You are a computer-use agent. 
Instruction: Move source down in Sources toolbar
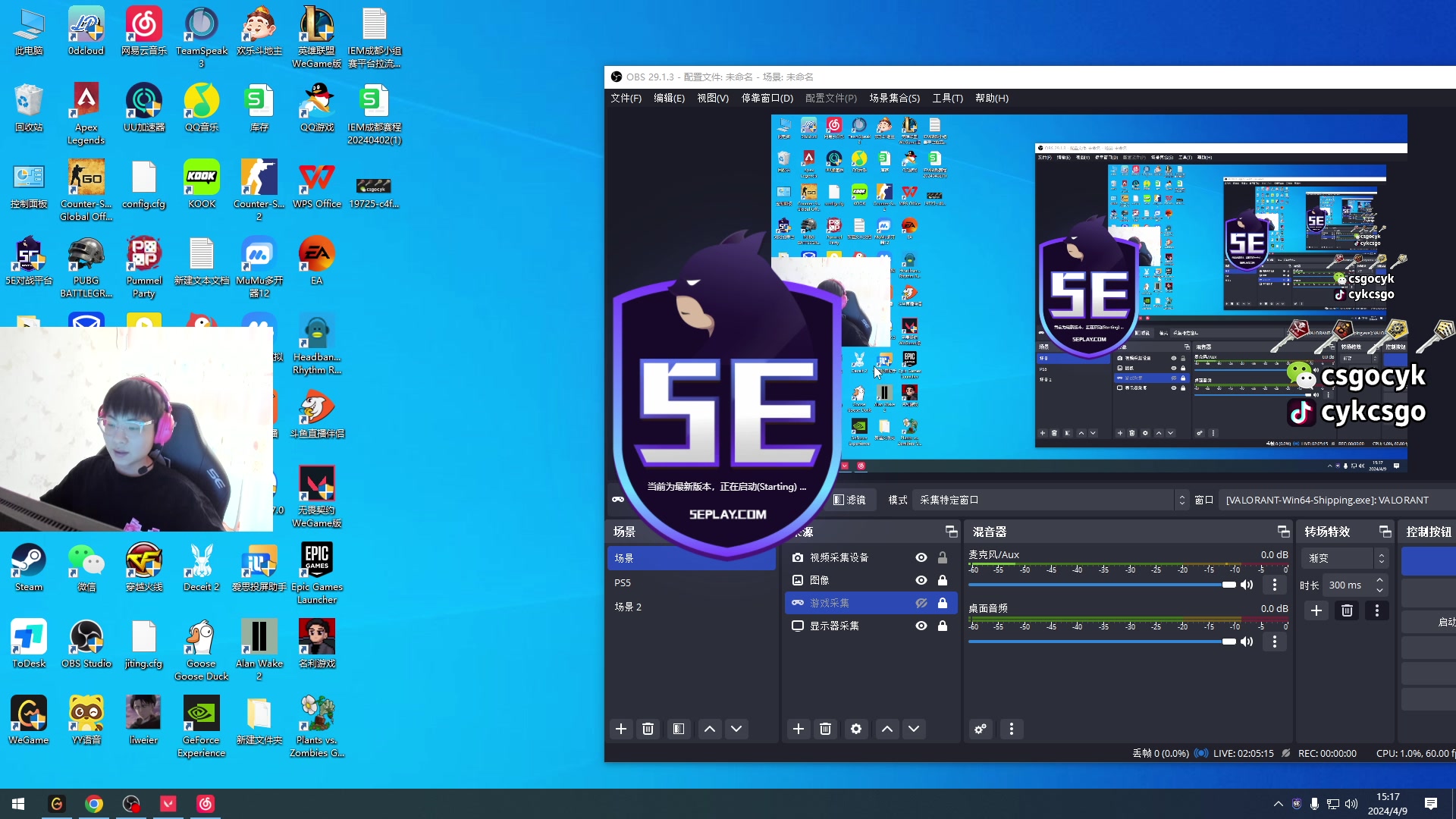coord(914,729)
